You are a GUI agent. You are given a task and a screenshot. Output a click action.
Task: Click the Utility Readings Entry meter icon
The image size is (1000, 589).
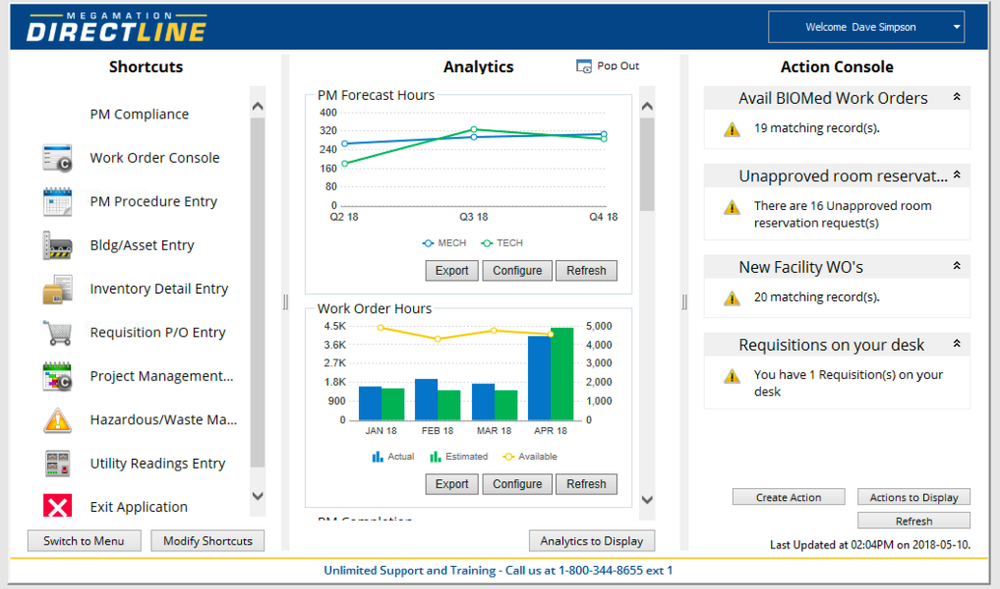57,463
